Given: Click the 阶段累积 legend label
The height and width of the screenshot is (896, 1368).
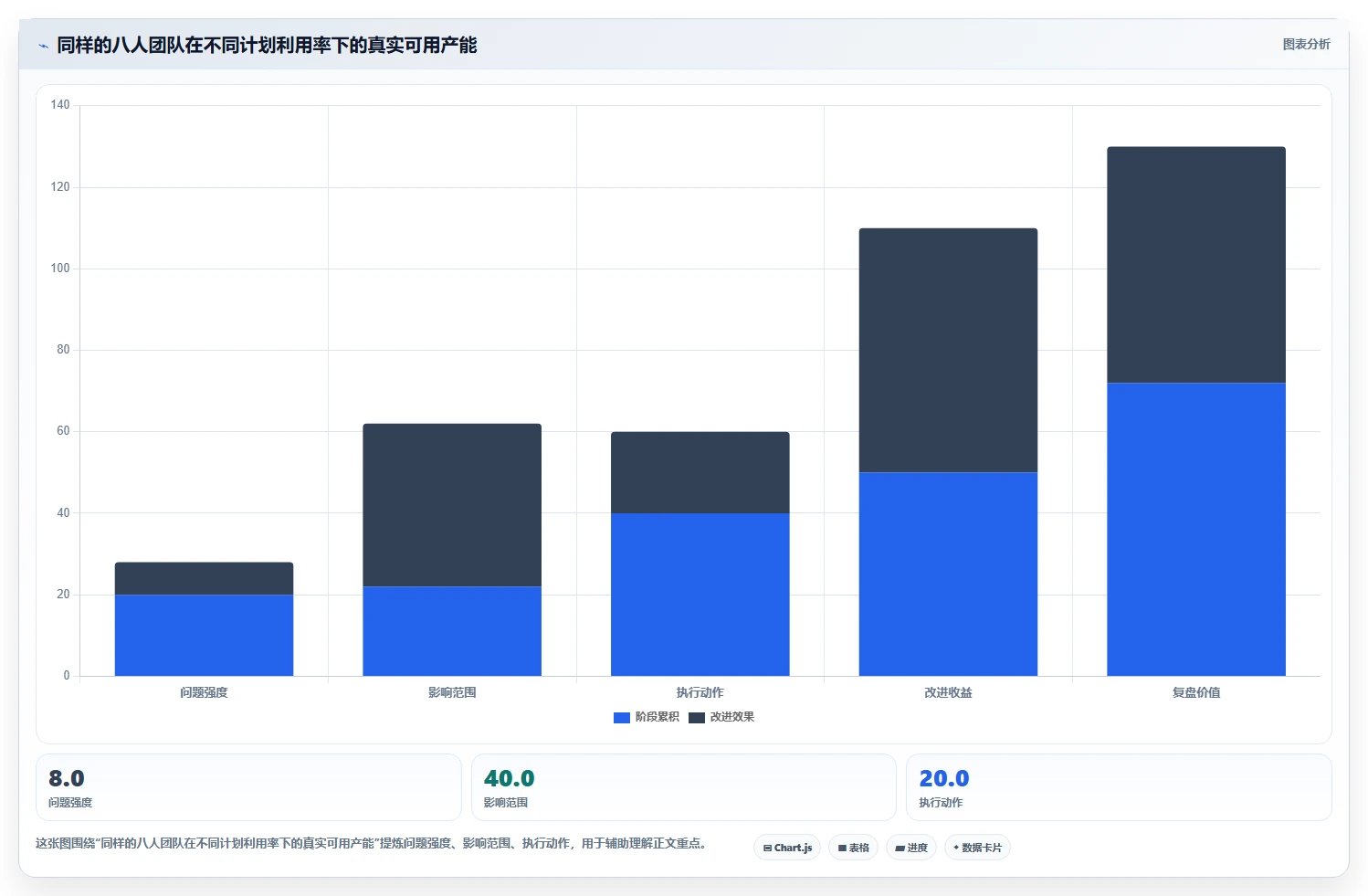Looking at the screenshot, I should [658, 717].
